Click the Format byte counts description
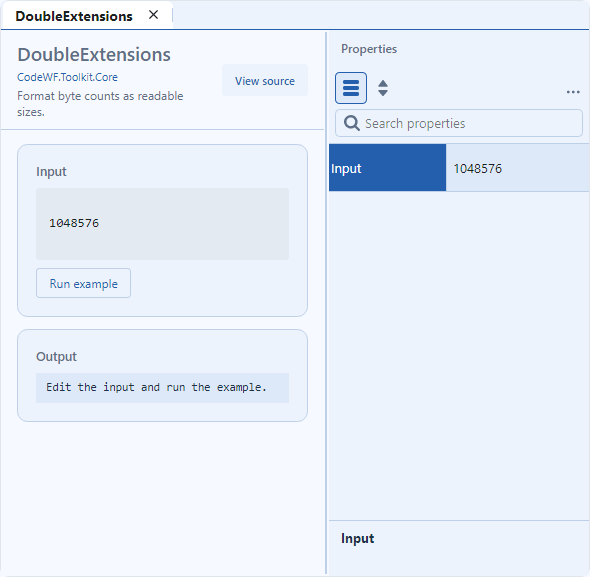 [100, 104]
